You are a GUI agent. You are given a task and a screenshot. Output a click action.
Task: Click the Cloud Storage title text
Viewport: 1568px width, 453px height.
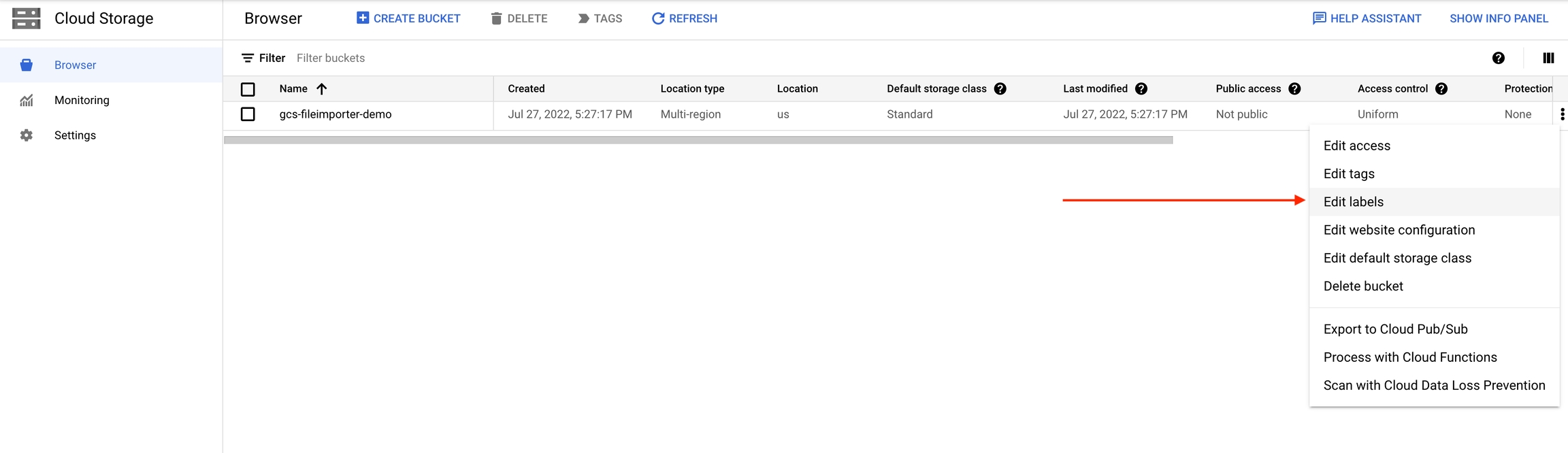click(x=104, y=18)
